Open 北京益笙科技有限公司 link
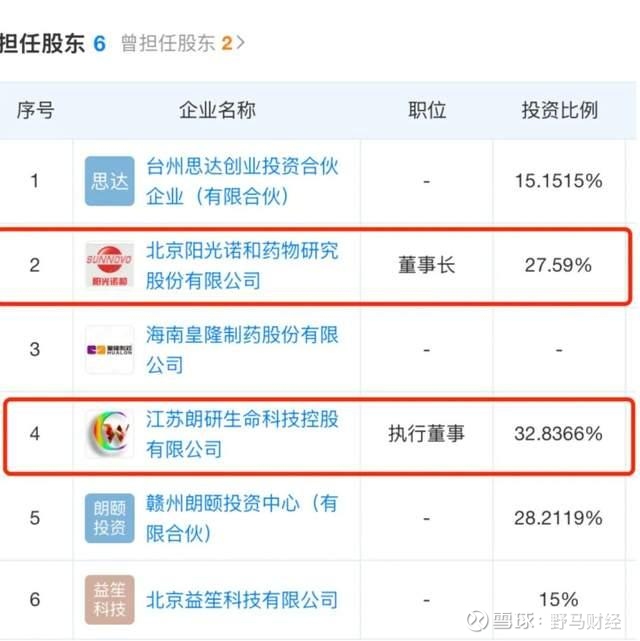This screenshot has height=641, width=640. [x=242, y=600]
